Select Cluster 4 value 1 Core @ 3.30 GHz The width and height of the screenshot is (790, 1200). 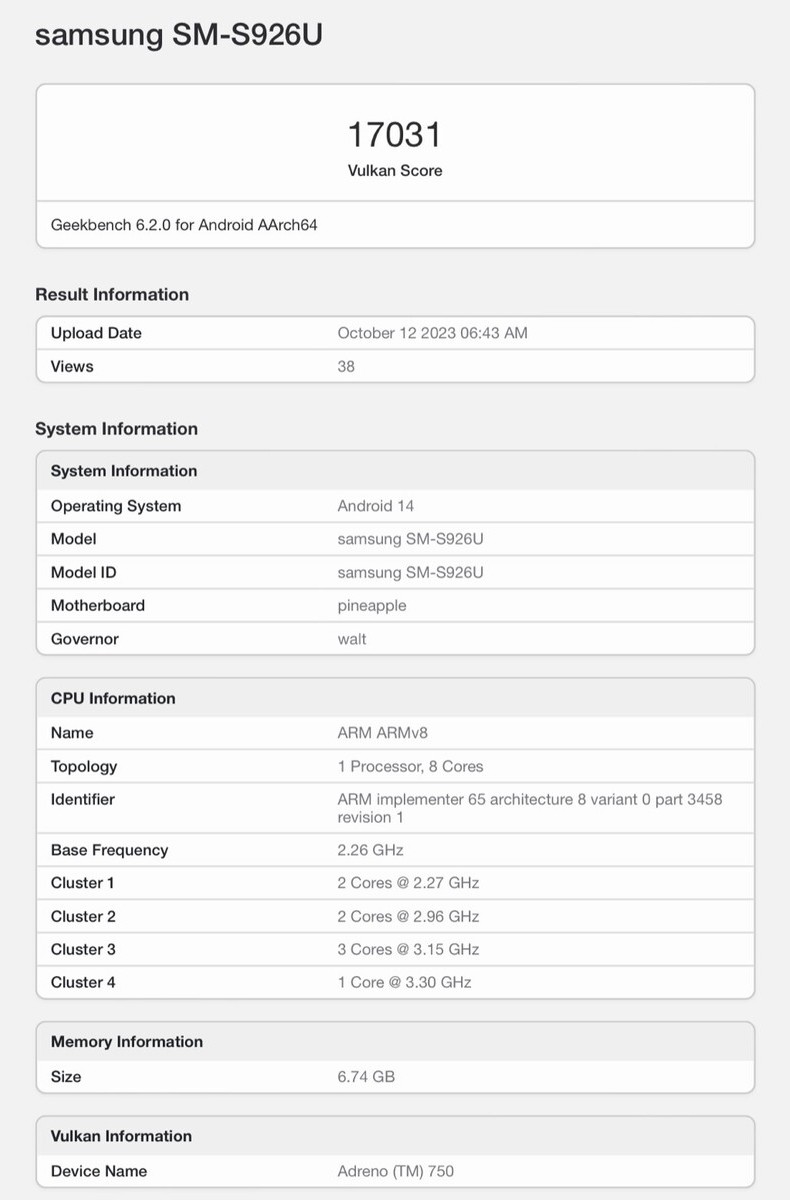[404, 982]
